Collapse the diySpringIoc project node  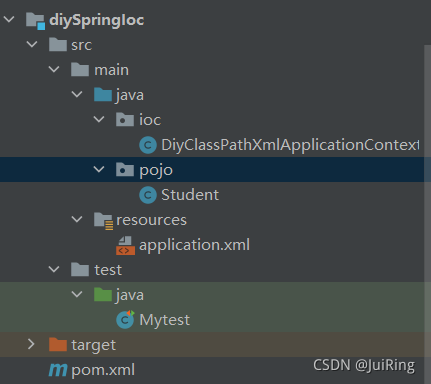click(x=9, y=19)
